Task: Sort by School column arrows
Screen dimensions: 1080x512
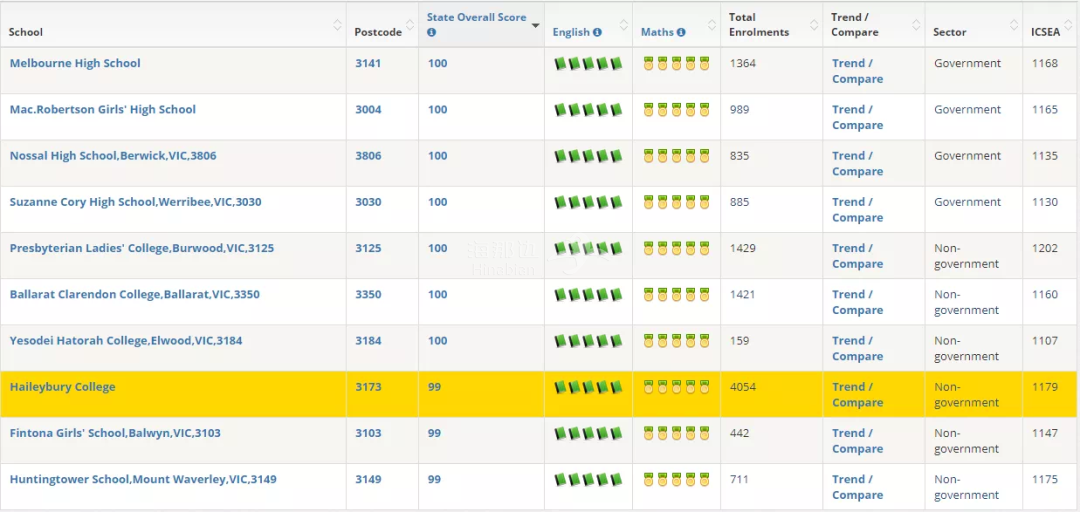Action: coord(337,25)
